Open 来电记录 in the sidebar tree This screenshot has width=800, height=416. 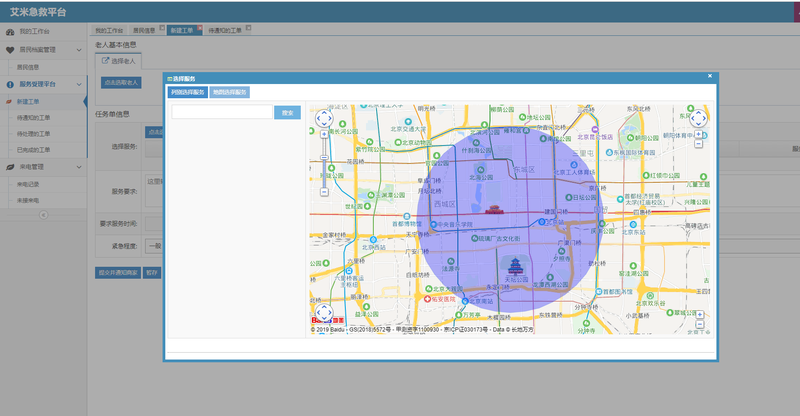[28, 184]
